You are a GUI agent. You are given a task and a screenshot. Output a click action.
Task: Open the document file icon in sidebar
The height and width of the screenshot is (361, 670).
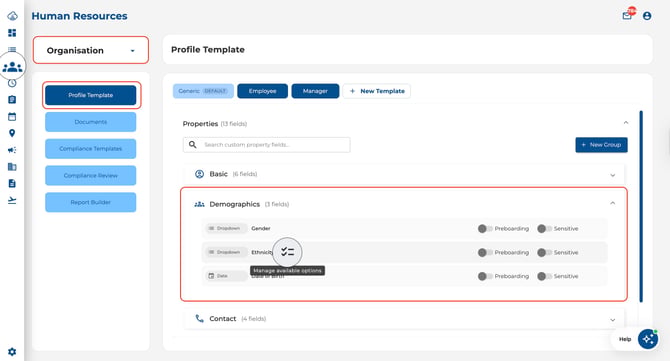pos(12,183)
